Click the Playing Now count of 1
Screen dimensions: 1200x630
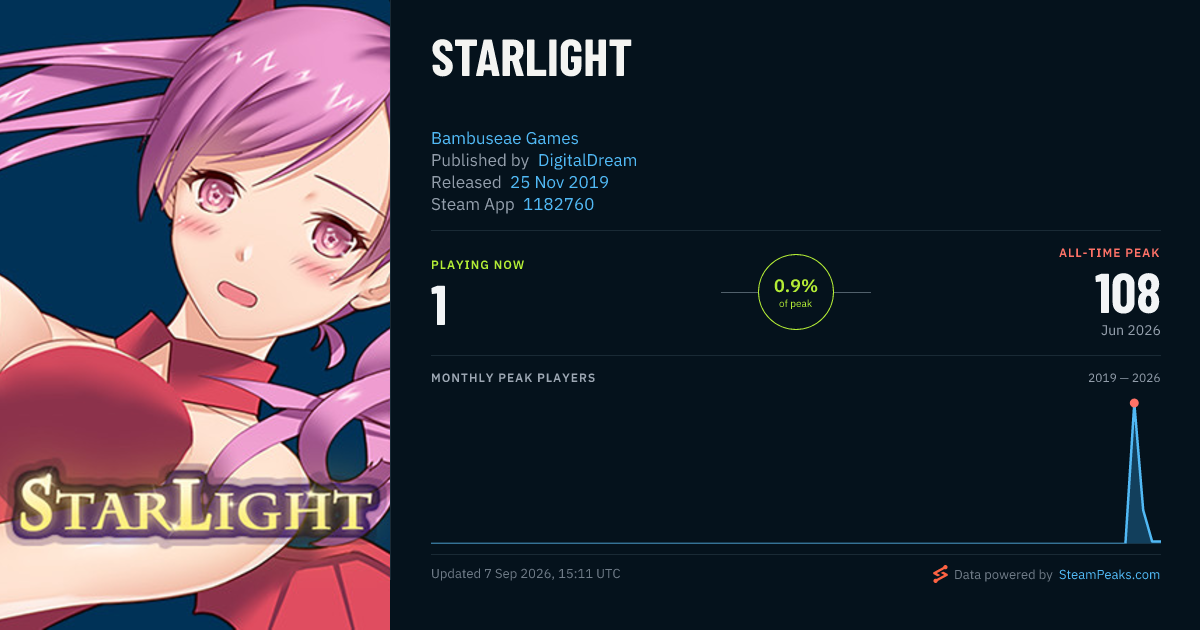pyautogui.click(x=439, y=305)
